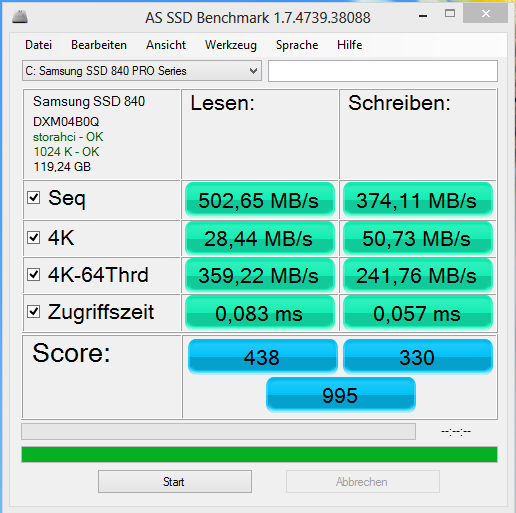
Task: Toggle the 4K test checkbox
Action: tap(34, 238)
